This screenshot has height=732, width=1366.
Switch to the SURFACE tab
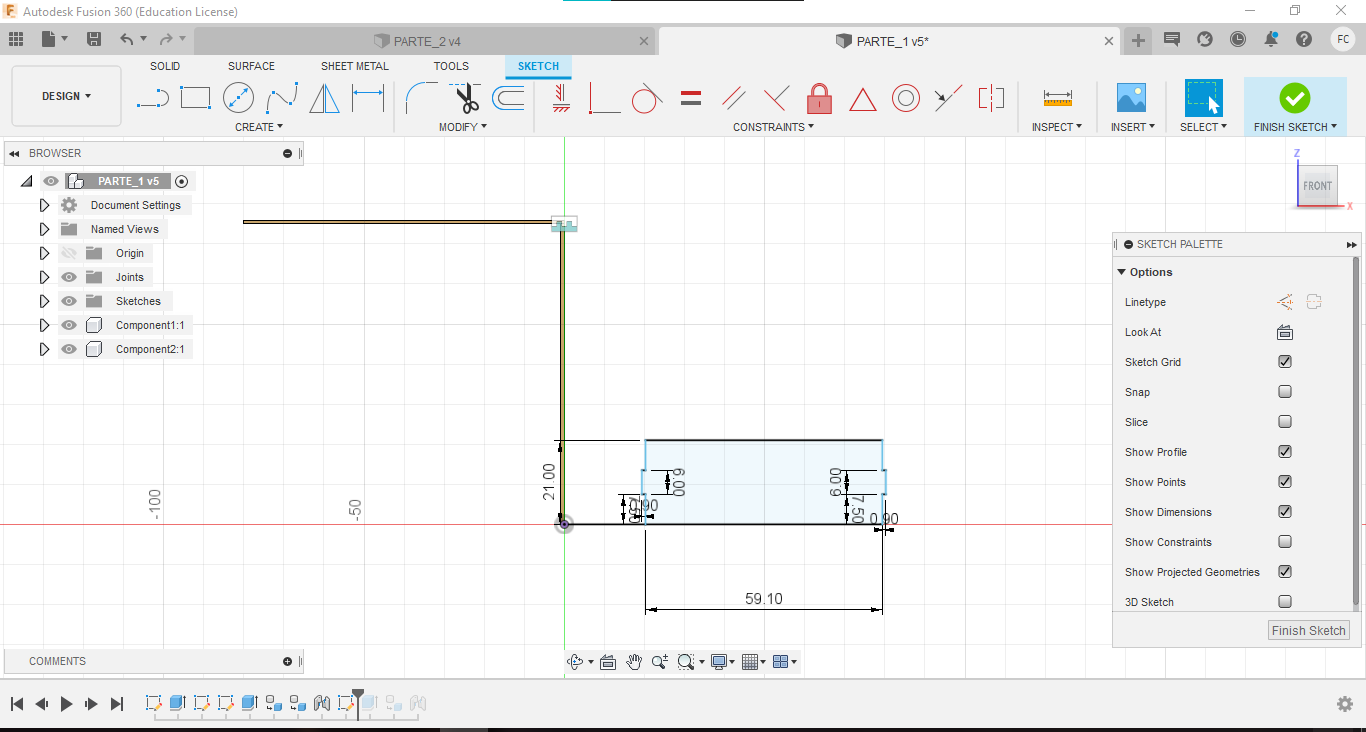[251, 66]
